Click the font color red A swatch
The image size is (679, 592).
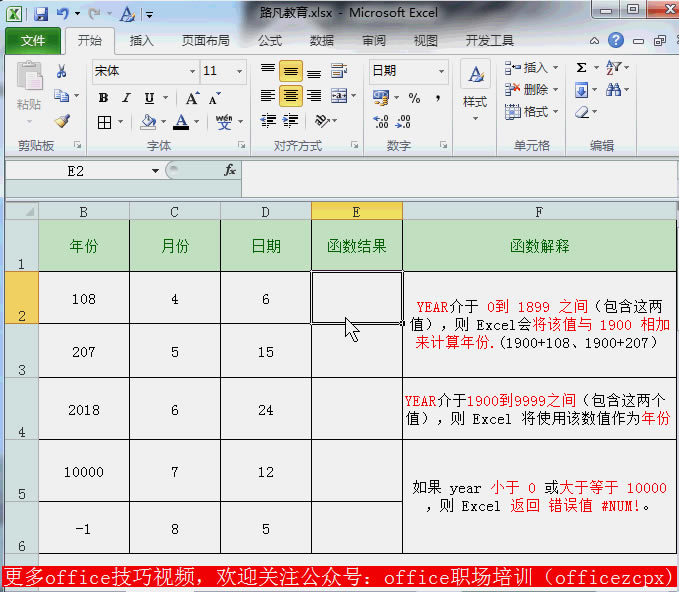pos(180,122)
